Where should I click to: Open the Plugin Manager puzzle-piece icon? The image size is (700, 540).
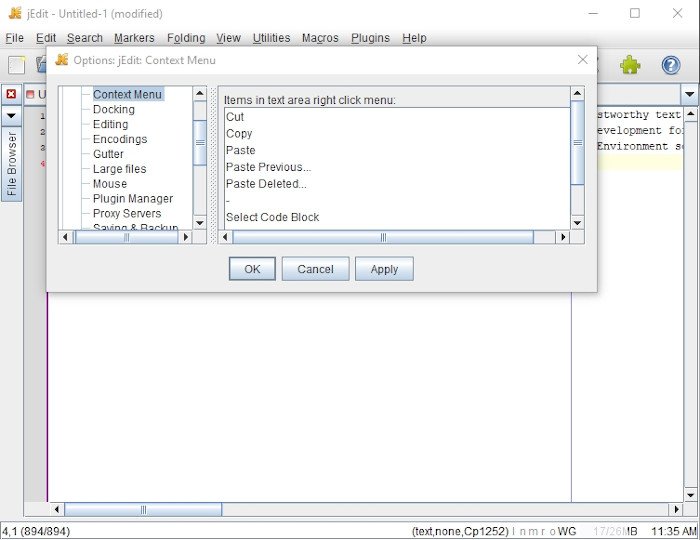coord(630,65)
